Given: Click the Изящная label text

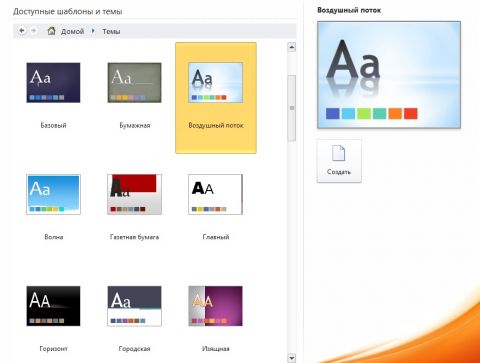Looking at the screenshot, I should point(216,349).
